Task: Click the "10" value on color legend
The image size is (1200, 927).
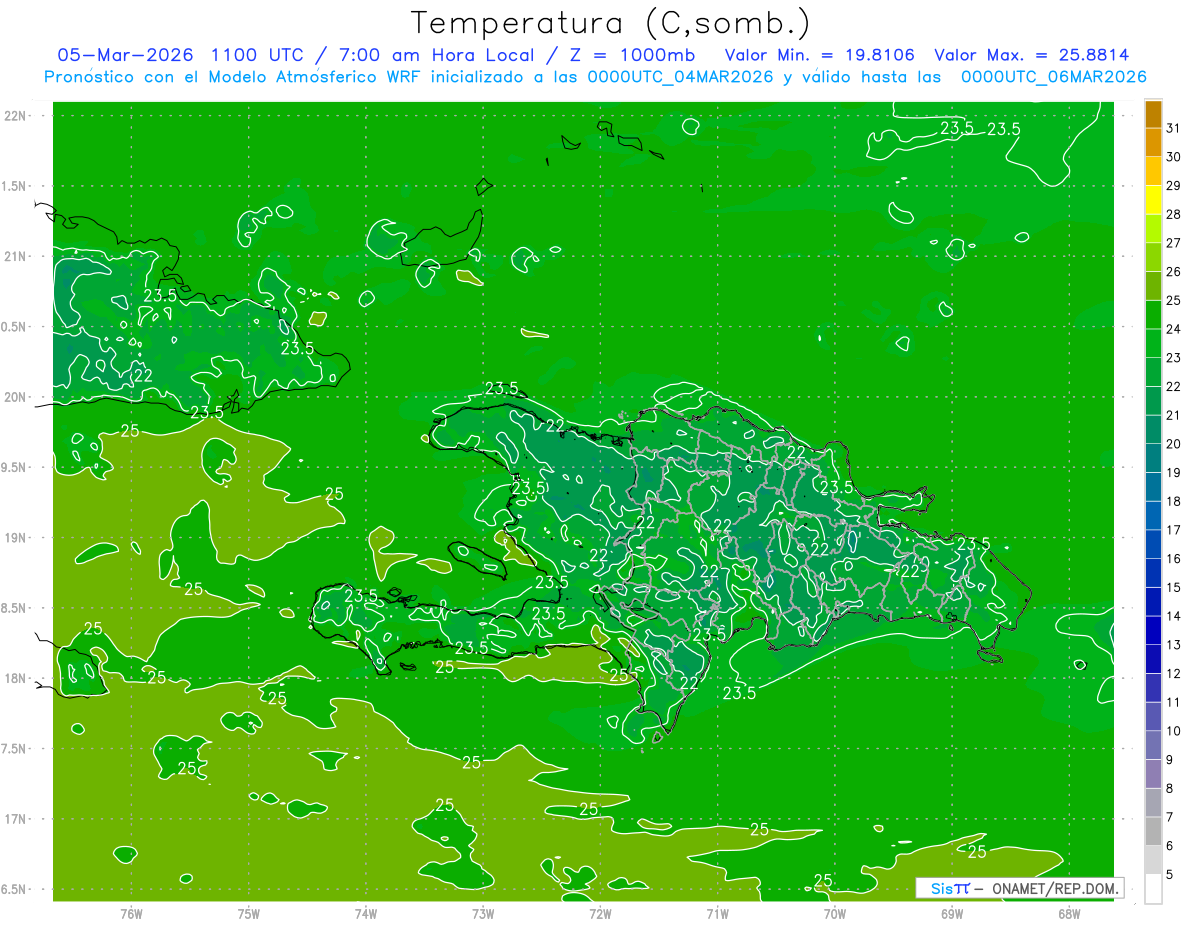Action: (x=1173, y=731)
